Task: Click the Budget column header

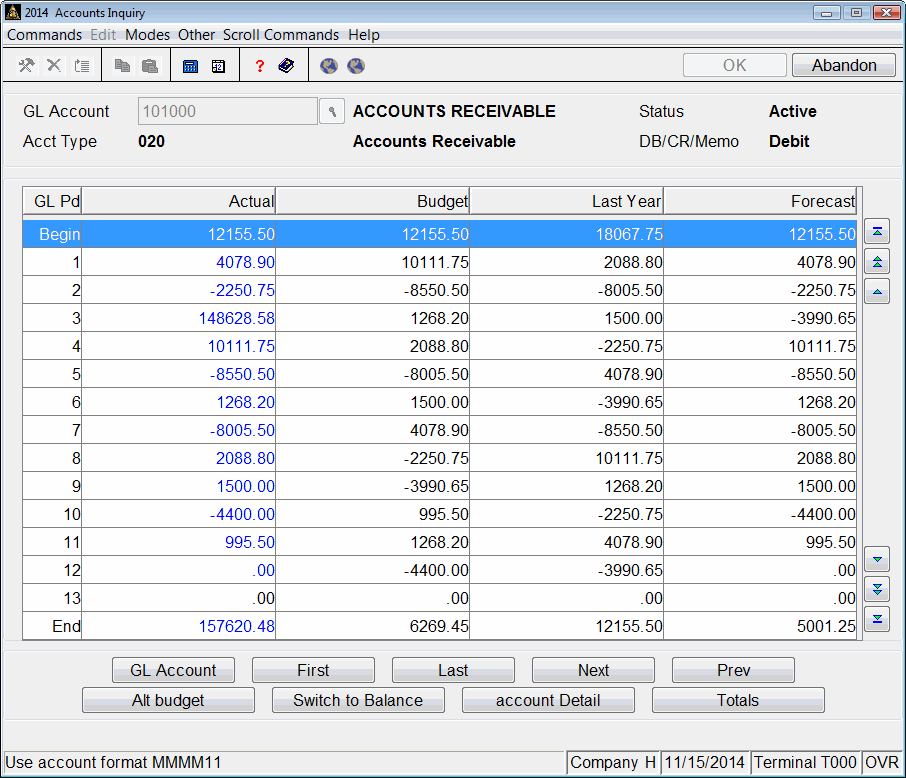Action: pos(373,201)
